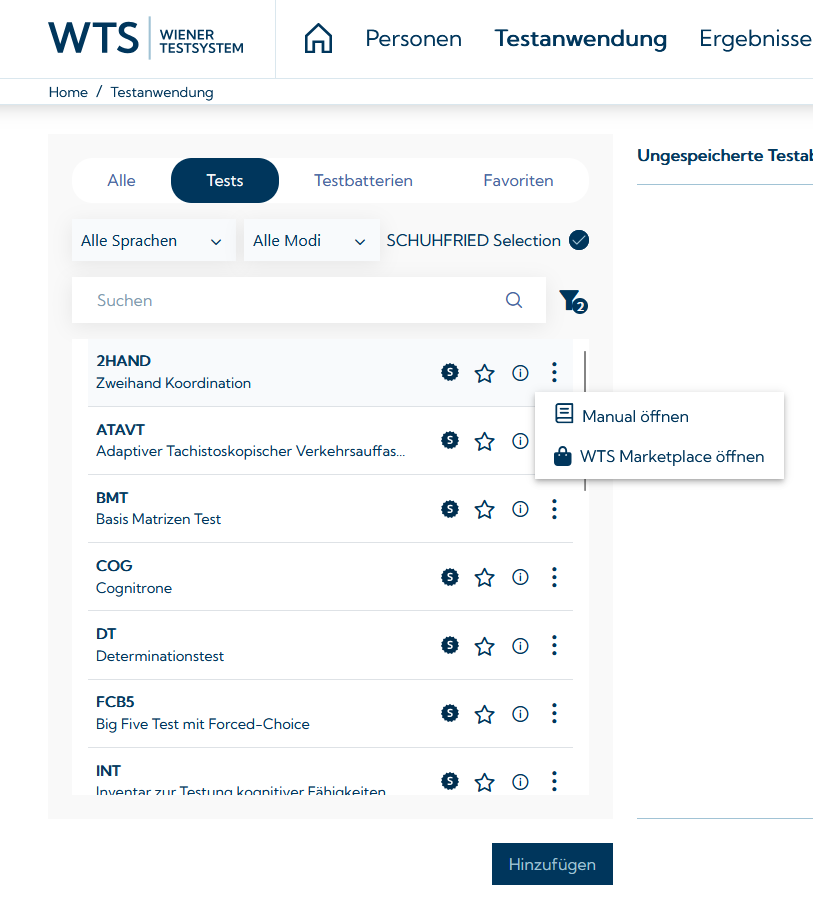Open the three-dot menu for FCB5 test
Screen dimensions: 813x909
point(554,713)
